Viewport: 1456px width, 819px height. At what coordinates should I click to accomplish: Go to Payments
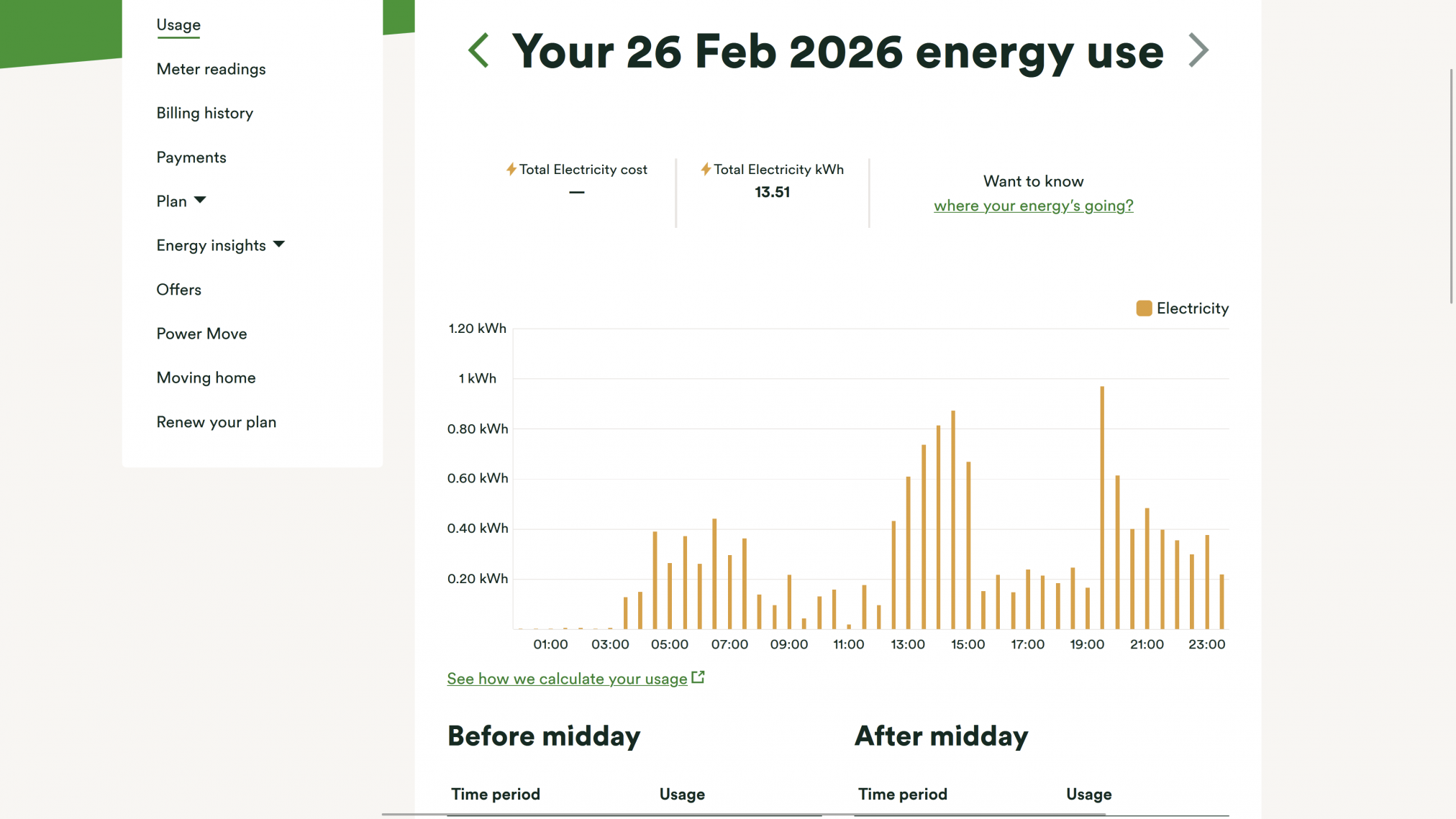click(x=191, y=157)
